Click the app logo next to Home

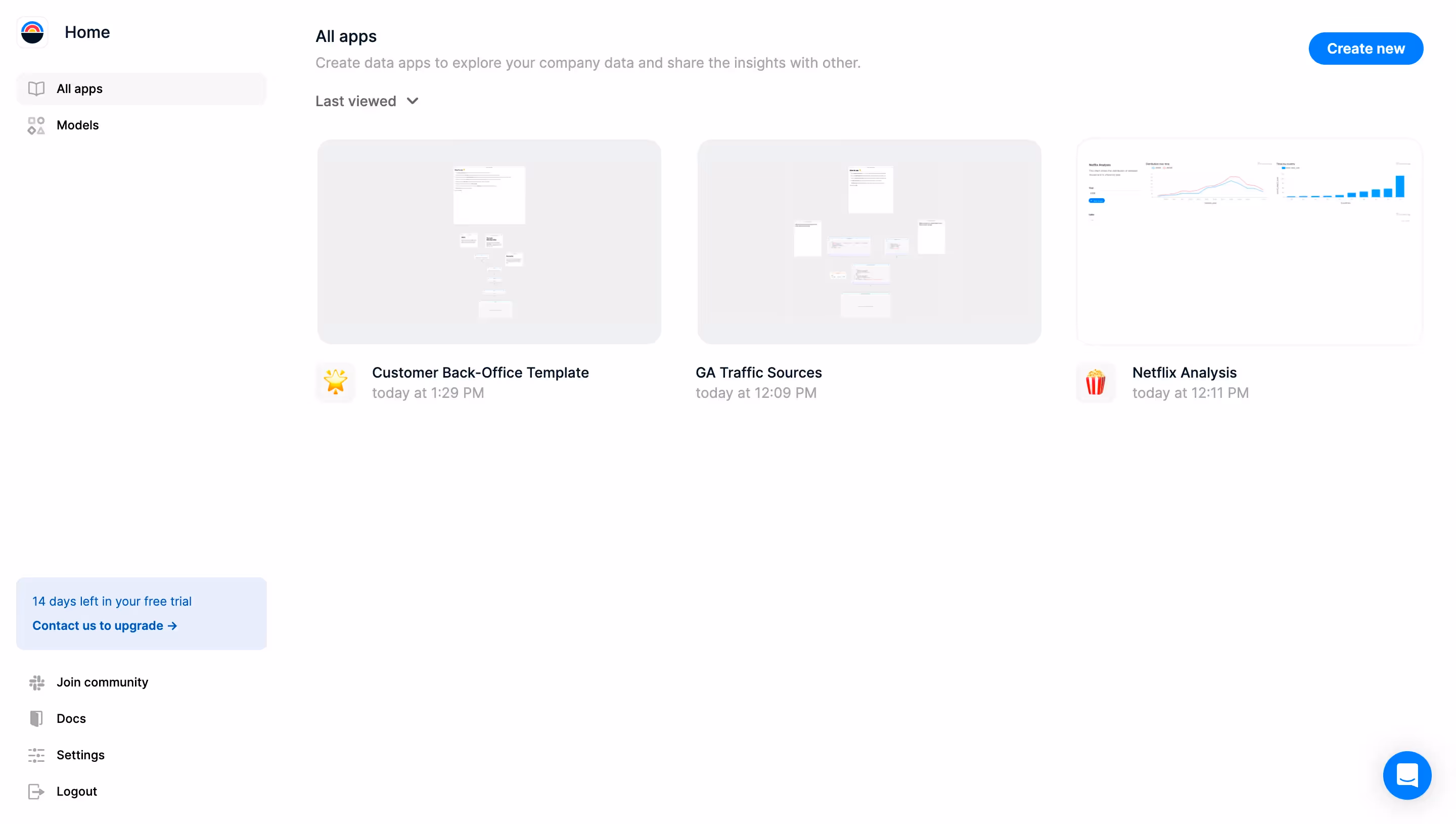[32, 32]
